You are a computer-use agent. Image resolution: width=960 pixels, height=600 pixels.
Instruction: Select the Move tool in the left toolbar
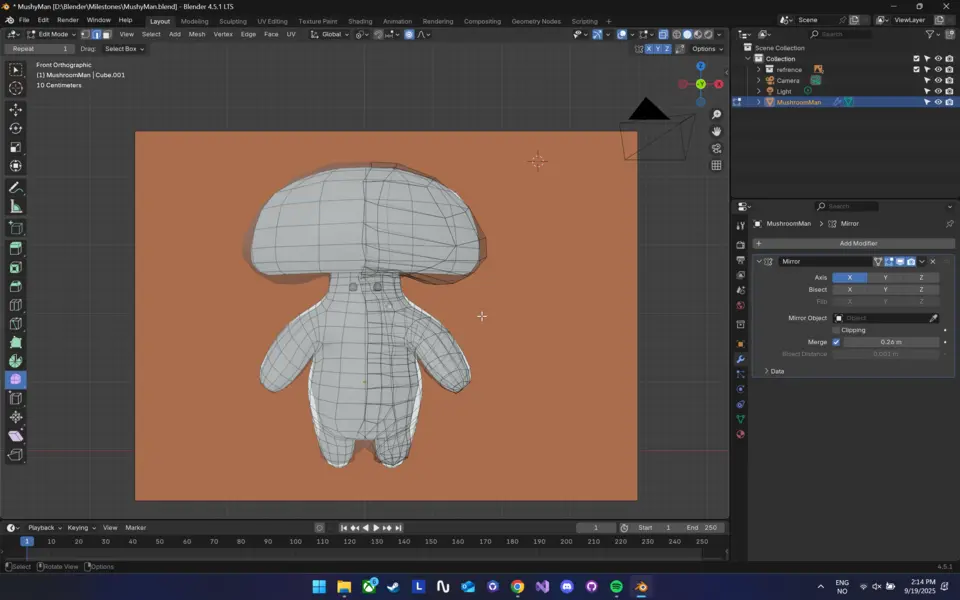click(x=16, y=110)
